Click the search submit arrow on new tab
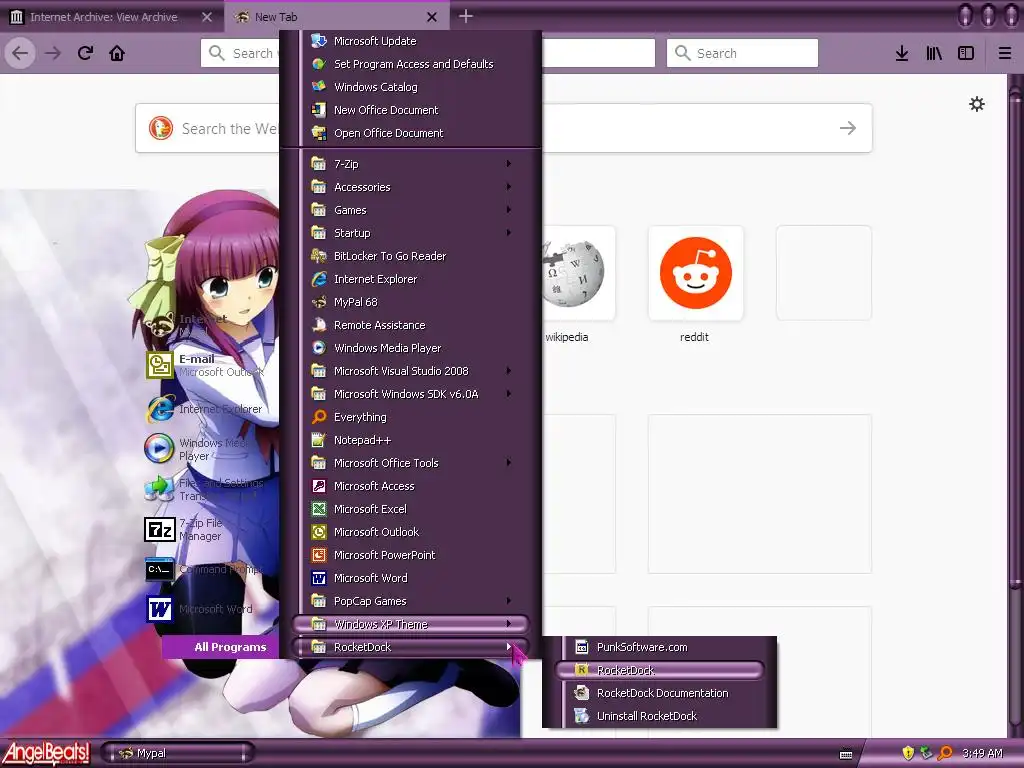 tap(848, 128)
